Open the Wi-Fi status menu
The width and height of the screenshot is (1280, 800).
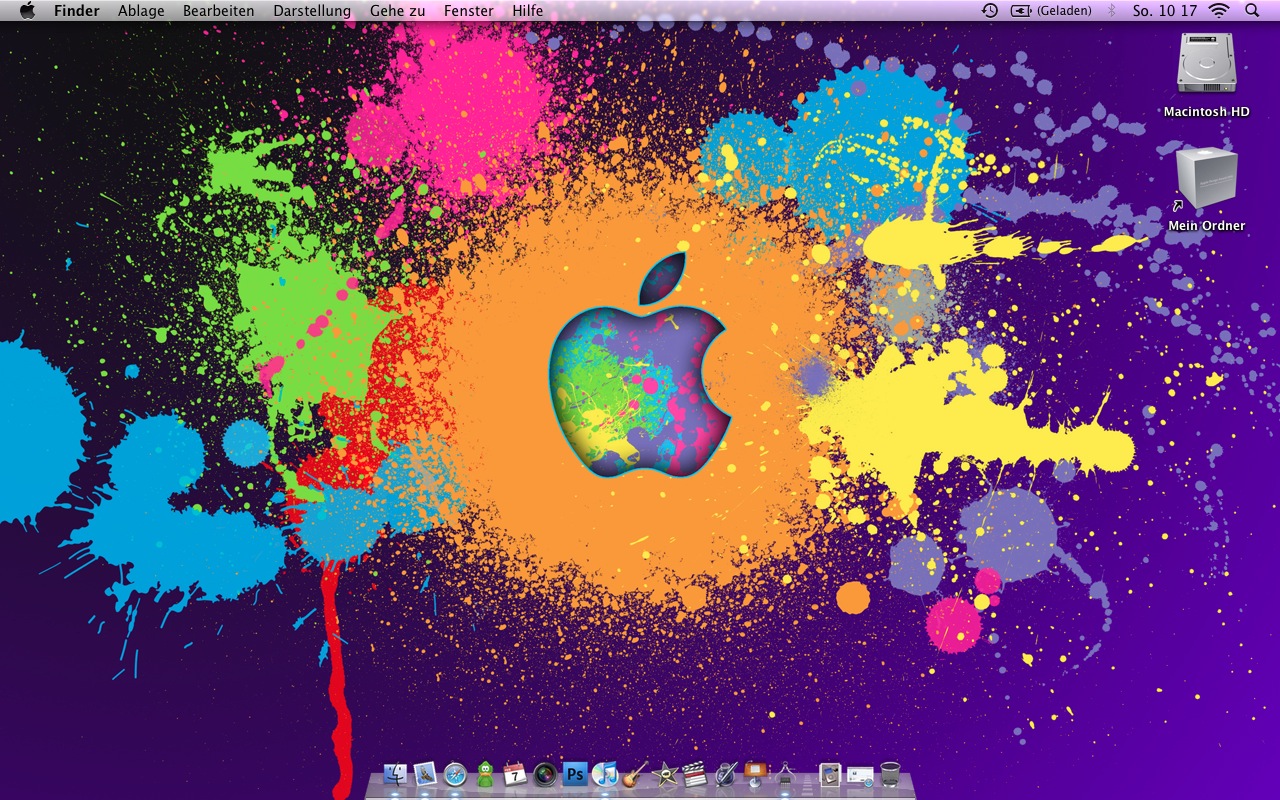pos(1219,11)
